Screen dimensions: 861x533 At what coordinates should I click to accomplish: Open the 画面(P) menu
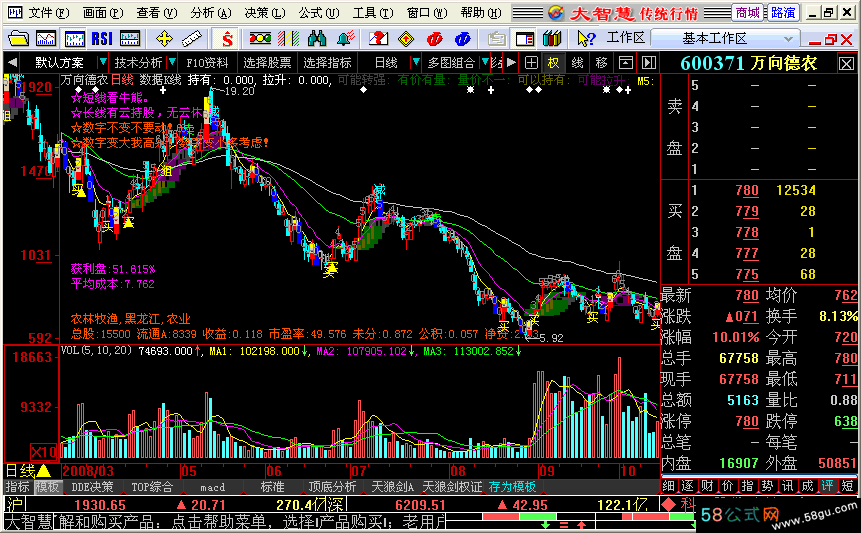pos(103,13)
